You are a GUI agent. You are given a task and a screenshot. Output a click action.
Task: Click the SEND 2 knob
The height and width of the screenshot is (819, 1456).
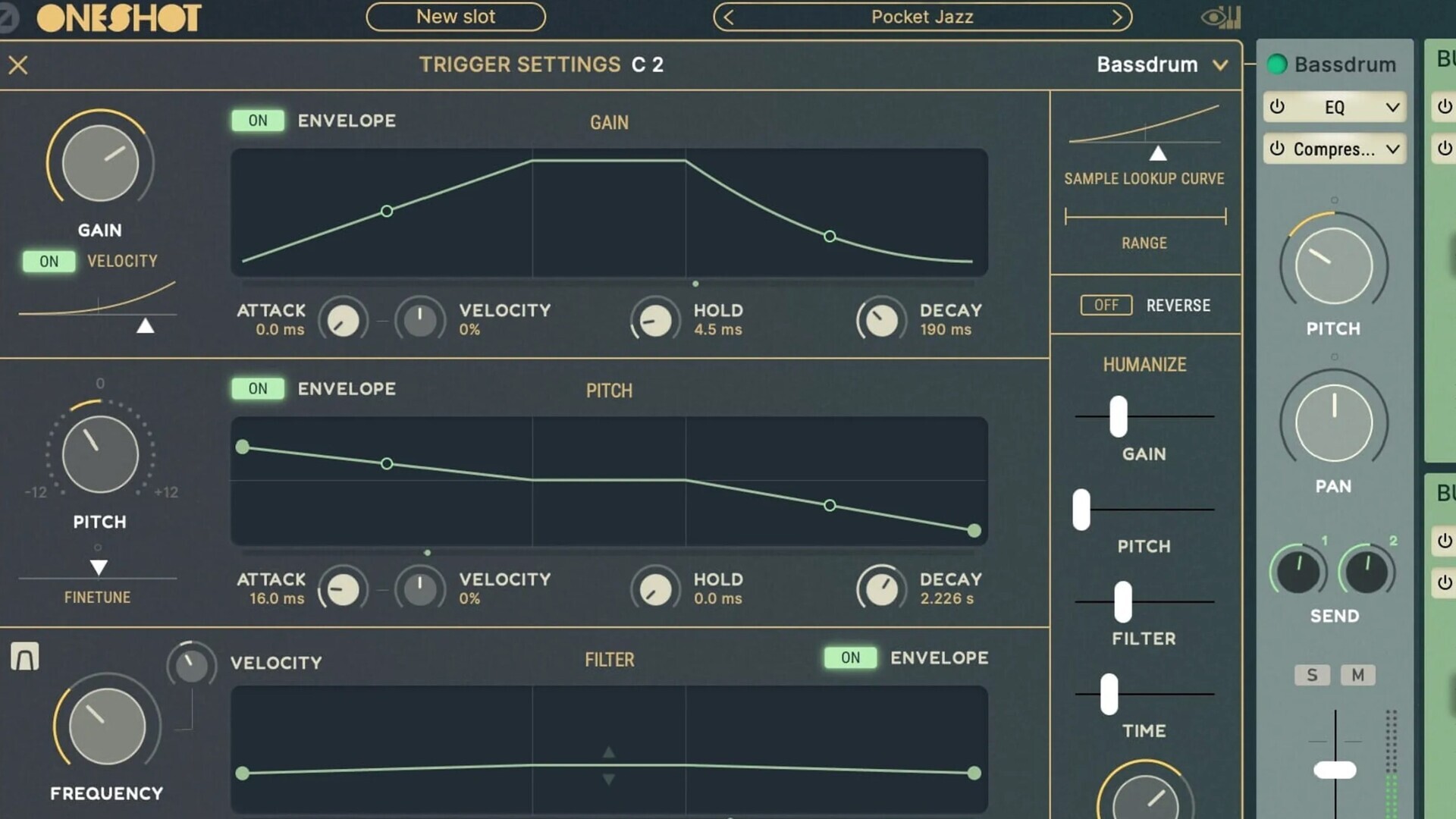tap(1367, 572)
